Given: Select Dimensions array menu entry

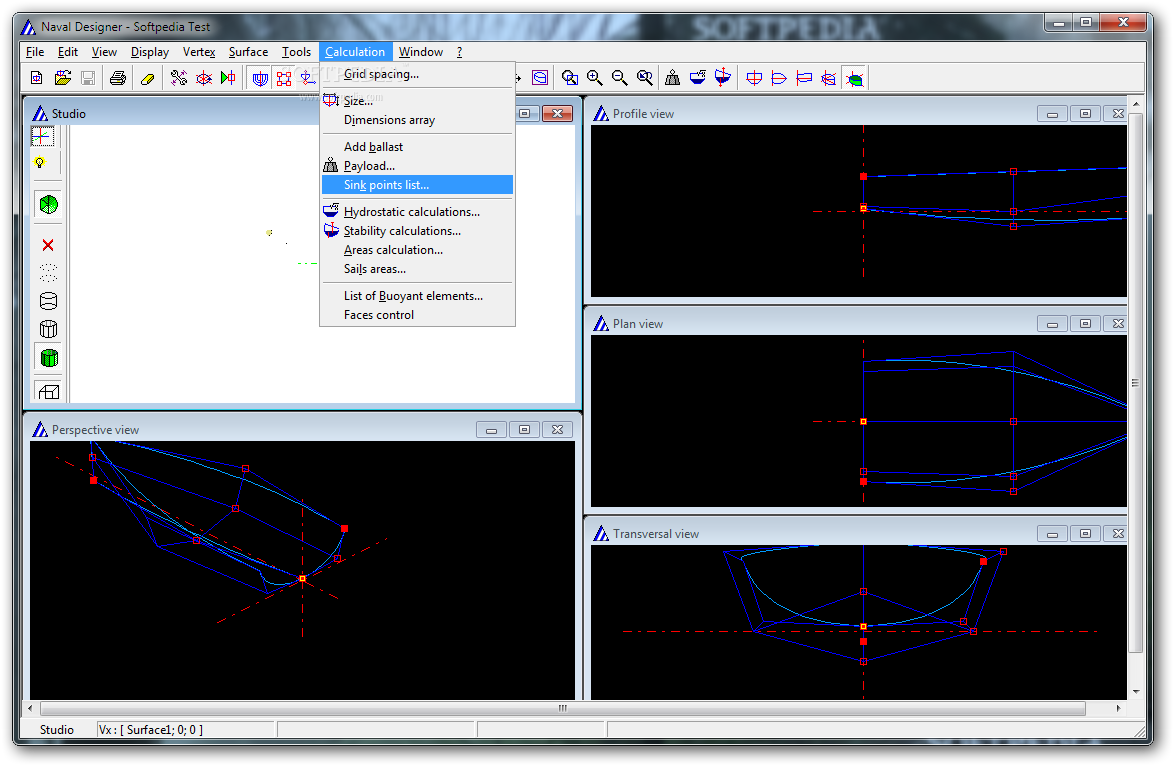Looking at the screenshot, I should 417,120.
